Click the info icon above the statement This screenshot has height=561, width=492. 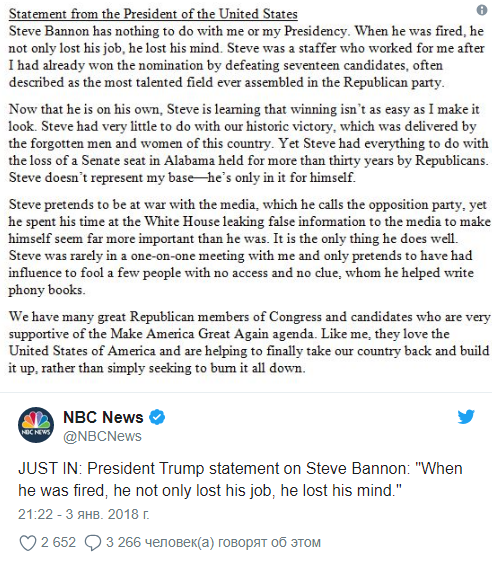point(482,10)
